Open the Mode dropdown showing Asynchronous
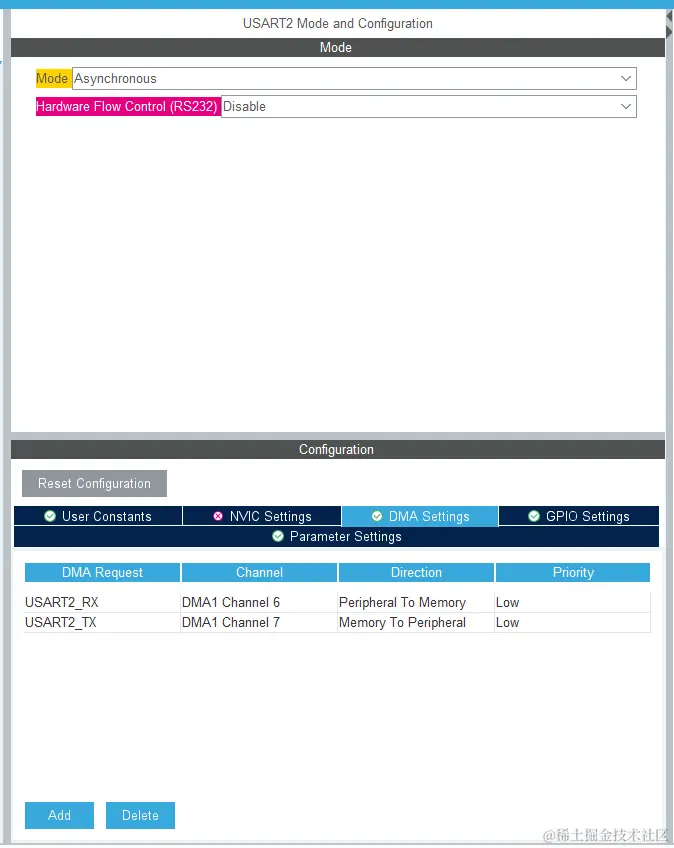Screen dimensions: 674x848 [x=354, y=78]
